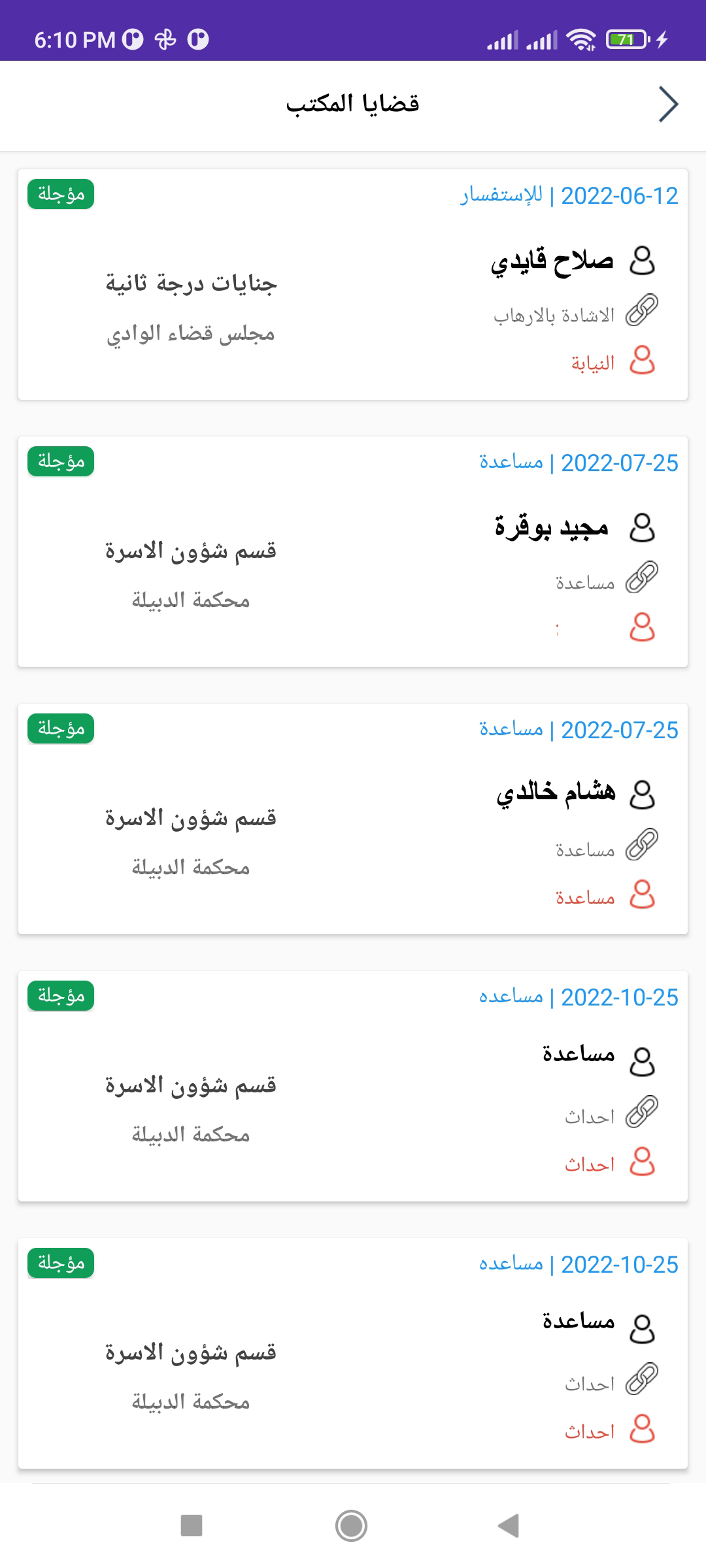Tap the person icon beside مجيد بوقرة
The height and width of the screenshot is (1568, 706).
[x=642, y=528]
